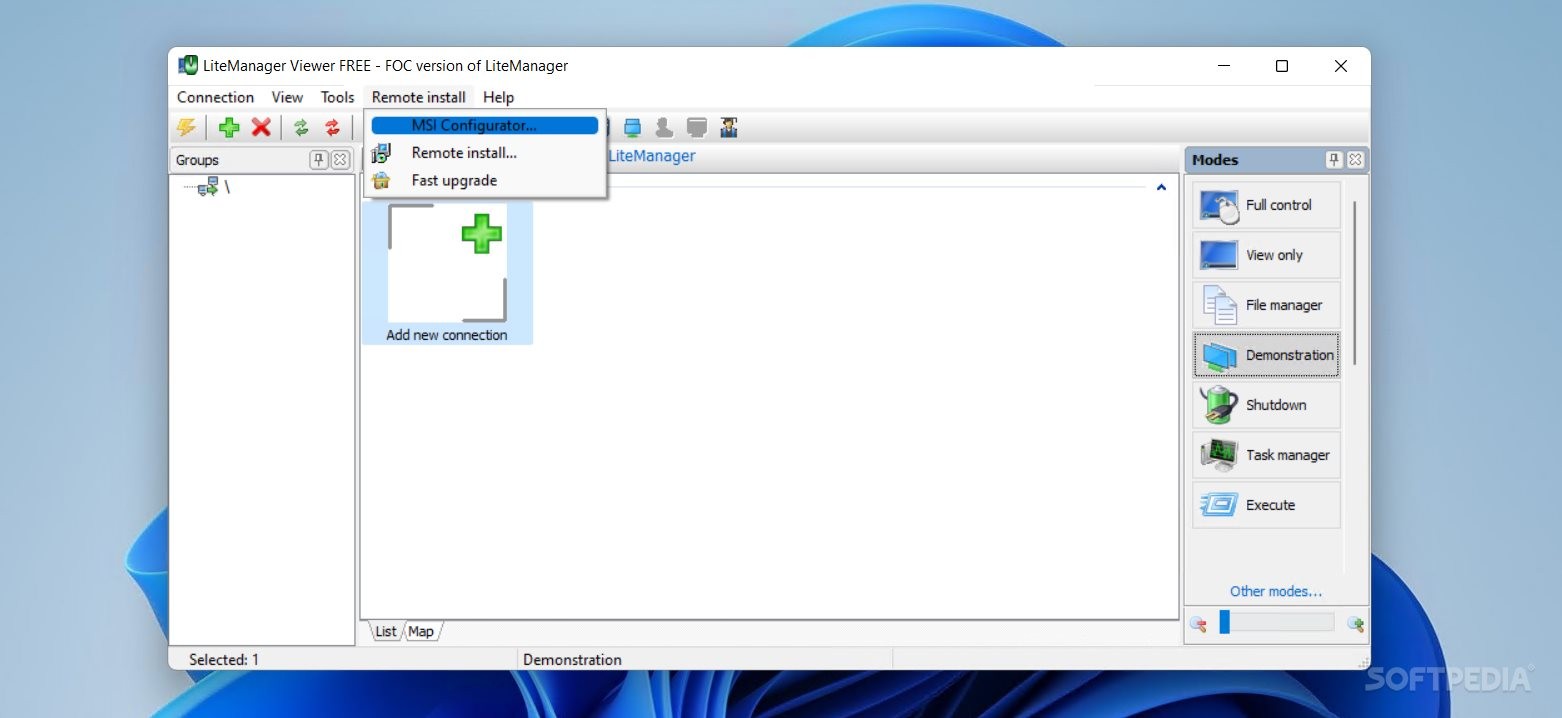Viewport: 1562px width, 718px height.
Task: Click the lightning bolt connect icon
Action: [186, 127]
